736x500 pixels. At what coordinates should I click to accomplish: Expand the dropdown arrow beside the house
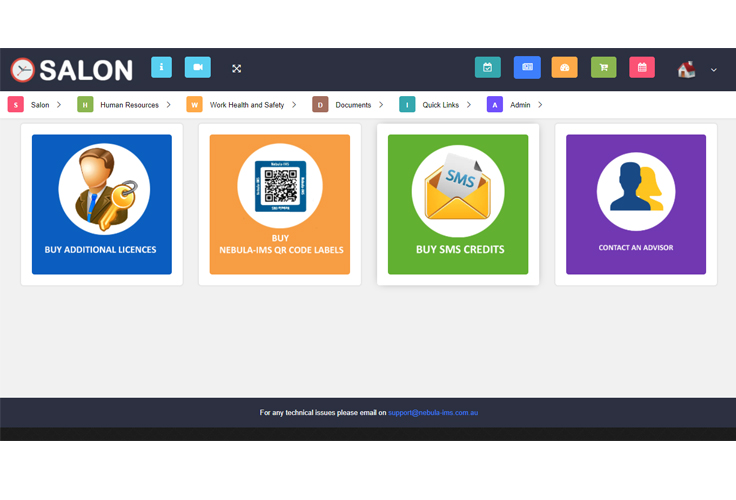[713, 70]
